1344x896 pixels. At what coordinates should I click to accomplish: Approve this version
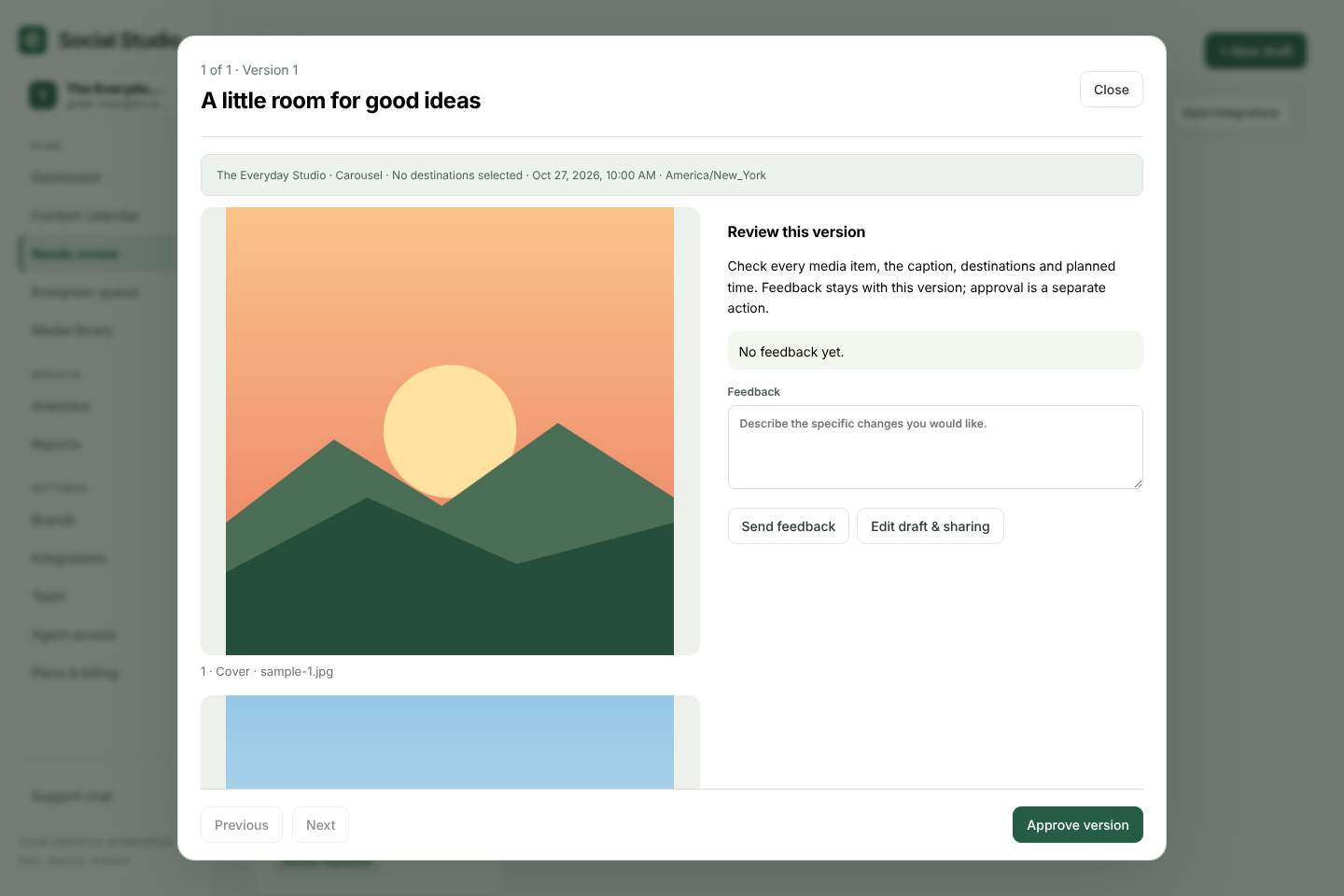coord(1077,825)
